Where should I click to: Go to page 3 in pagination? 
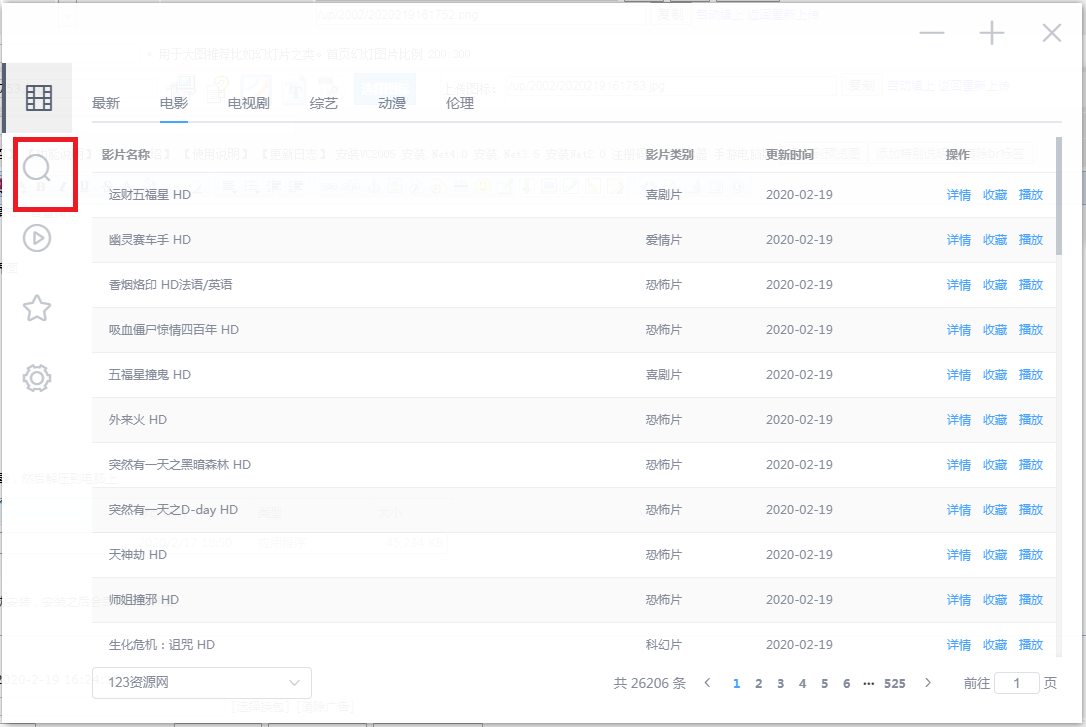780,684
